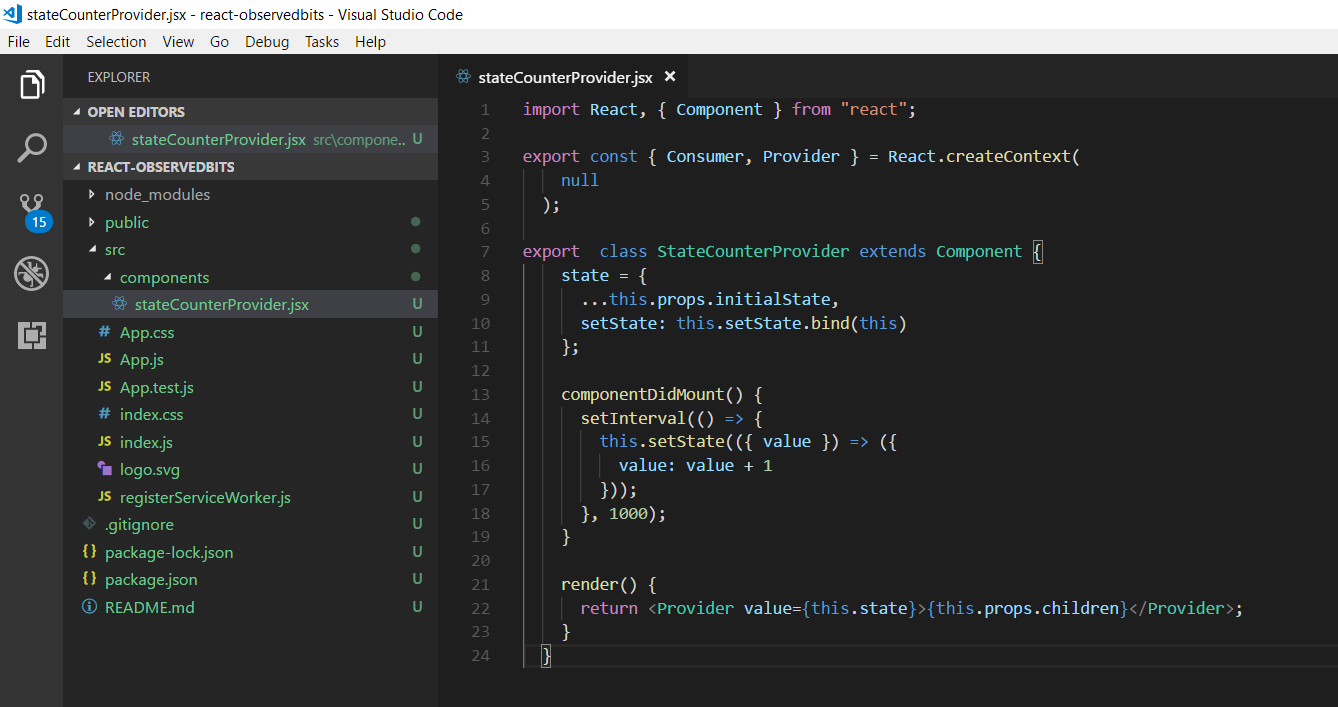Screen dimensions: 1338x707
Task: Close the stateCounterProvider.jsx editor tab
Action: coord(670,77)
